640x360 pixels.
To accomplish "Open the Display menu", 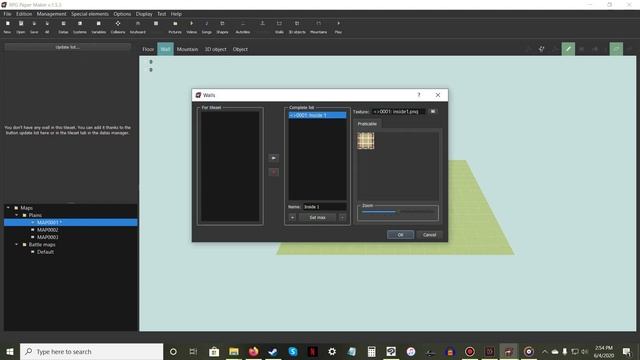I will coord(144,14).
